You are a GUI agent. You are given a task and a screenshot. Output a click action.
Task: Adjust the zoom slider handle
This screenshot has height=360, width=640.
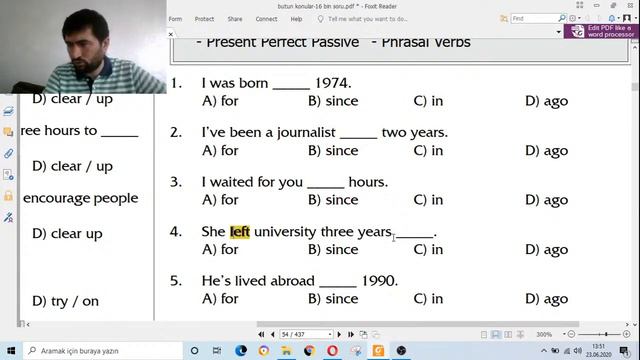607,334
